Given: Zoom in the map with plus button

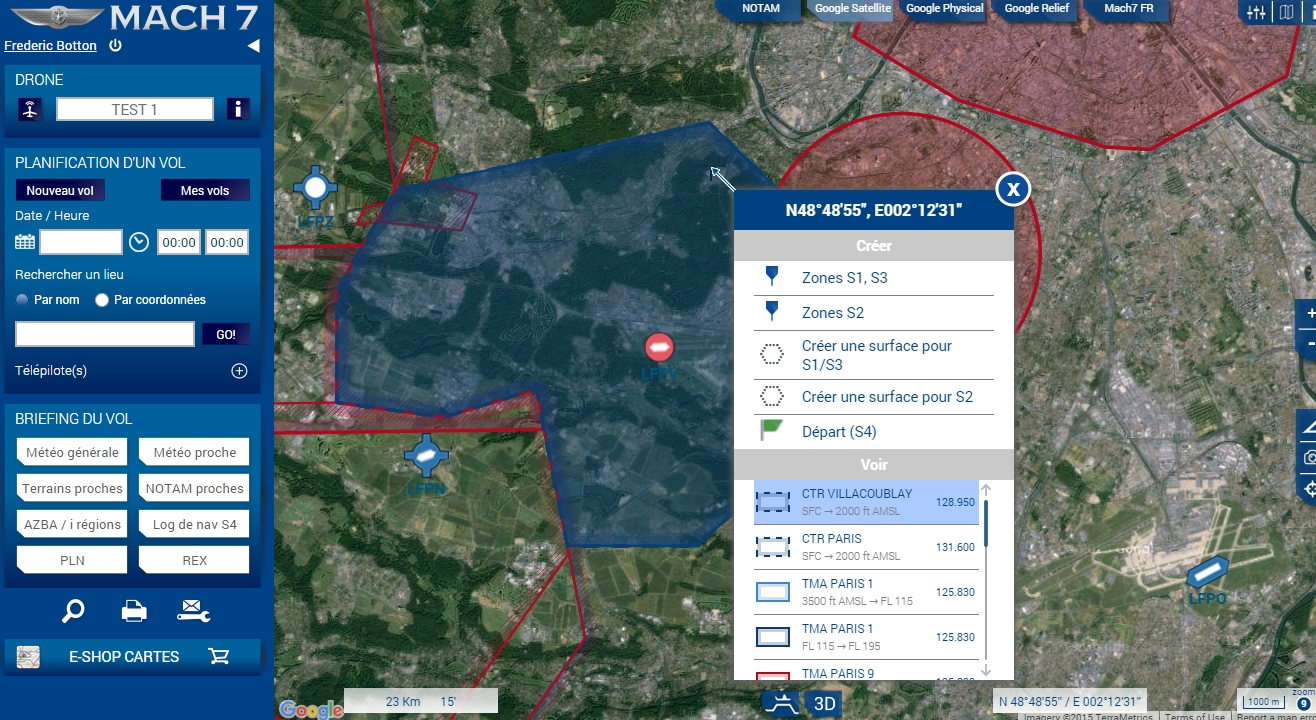Looking at the screenshot, I should pos(1310,313).
